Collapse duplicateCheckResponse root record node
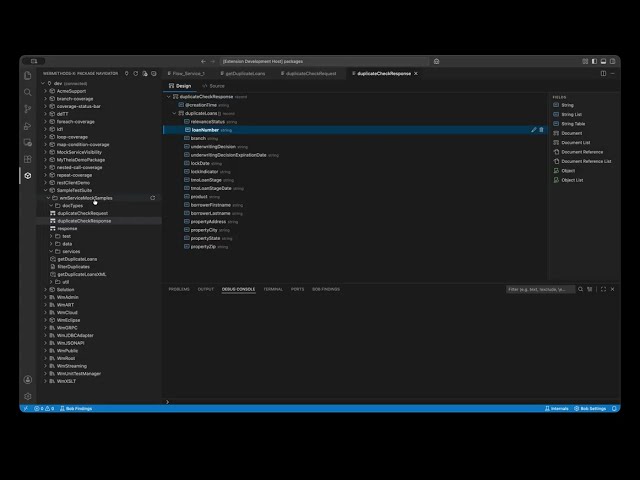 click(x=169, y=97)
